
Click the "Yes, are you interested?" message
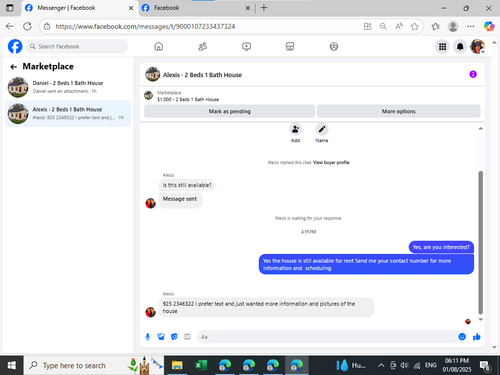441,247
